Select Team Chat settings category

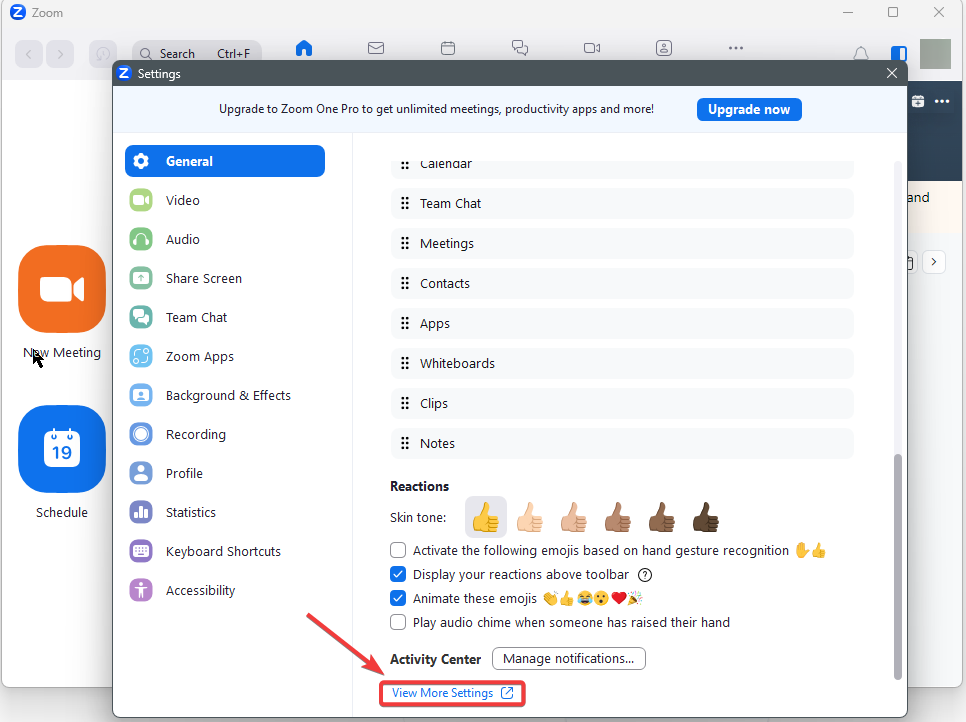click(x=225, y=317)
